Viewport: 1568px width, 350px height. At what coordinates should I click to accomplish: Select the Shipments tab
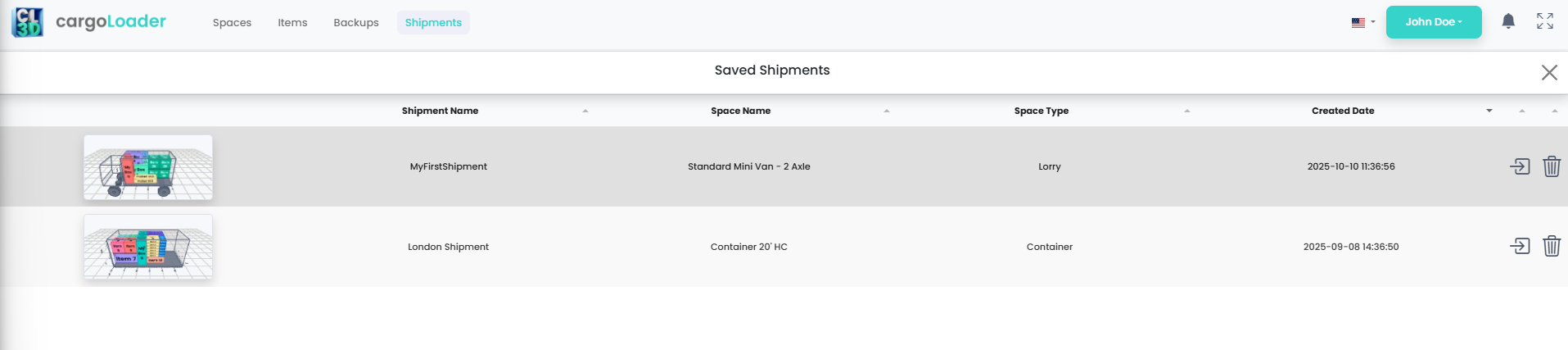(x=433, y=23)
